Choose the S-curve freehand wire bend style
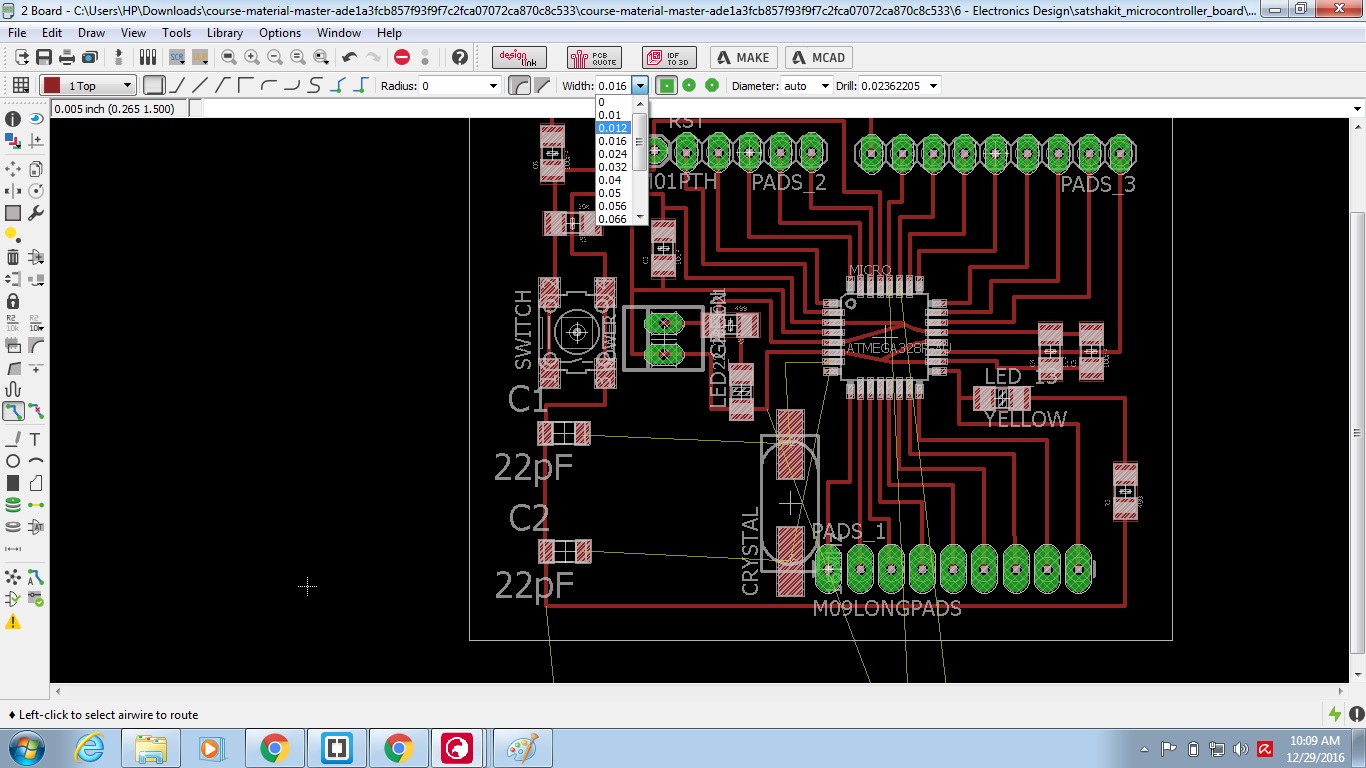Viewport: 1366px width, 768px height. [315, 85]
